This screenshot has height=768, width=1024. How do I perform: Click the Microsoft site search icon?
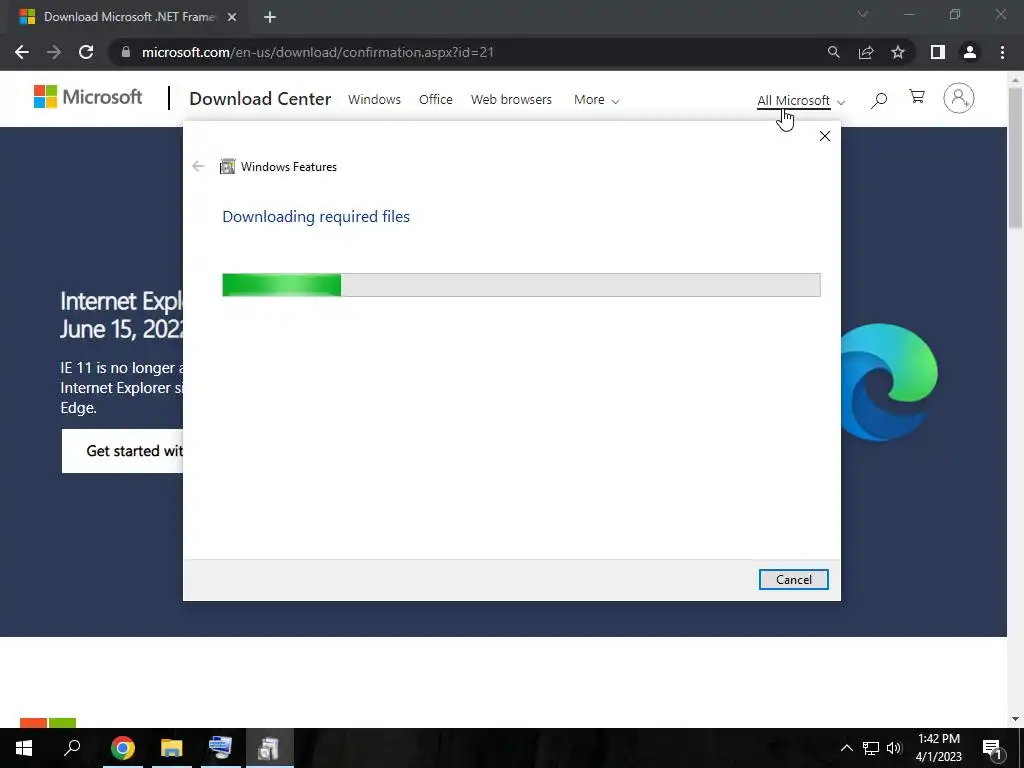coord(879,100)
